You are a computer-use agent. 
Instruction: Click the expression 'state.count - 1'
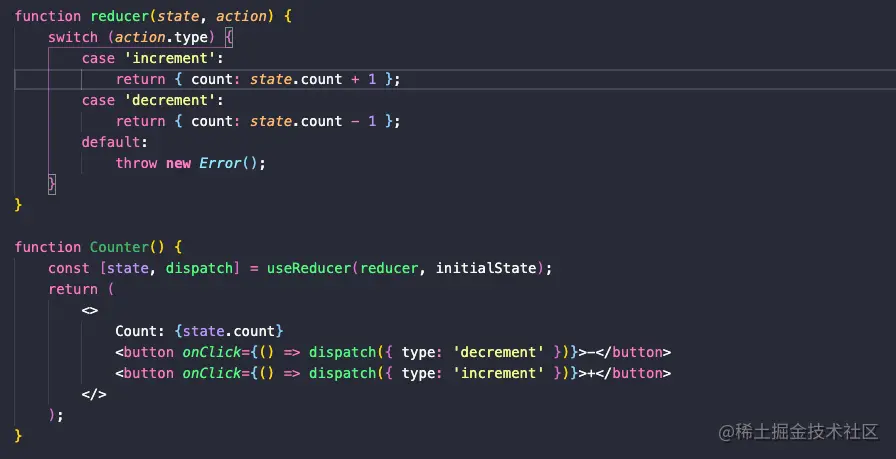[x=313, y=121]
